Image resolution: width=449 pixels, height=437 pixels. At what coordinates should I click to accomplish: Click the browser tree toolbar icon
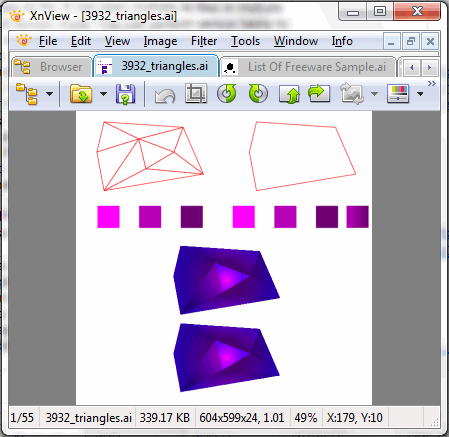(26, 94)
